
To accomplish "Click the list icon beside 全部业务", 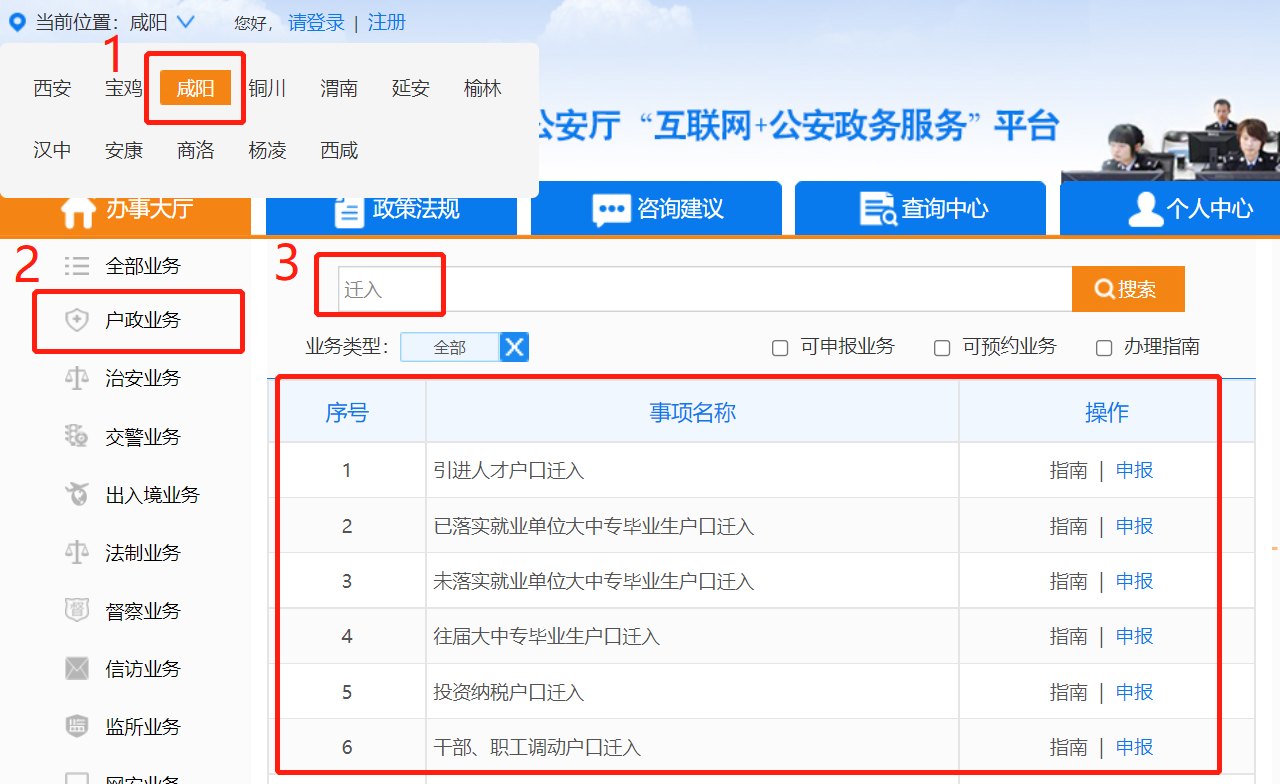I will coord(77,266).
